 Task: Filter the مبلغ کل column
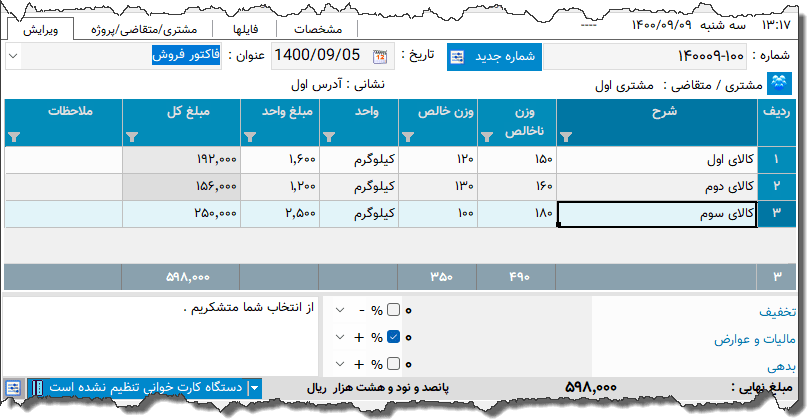(x=132, y=137)
